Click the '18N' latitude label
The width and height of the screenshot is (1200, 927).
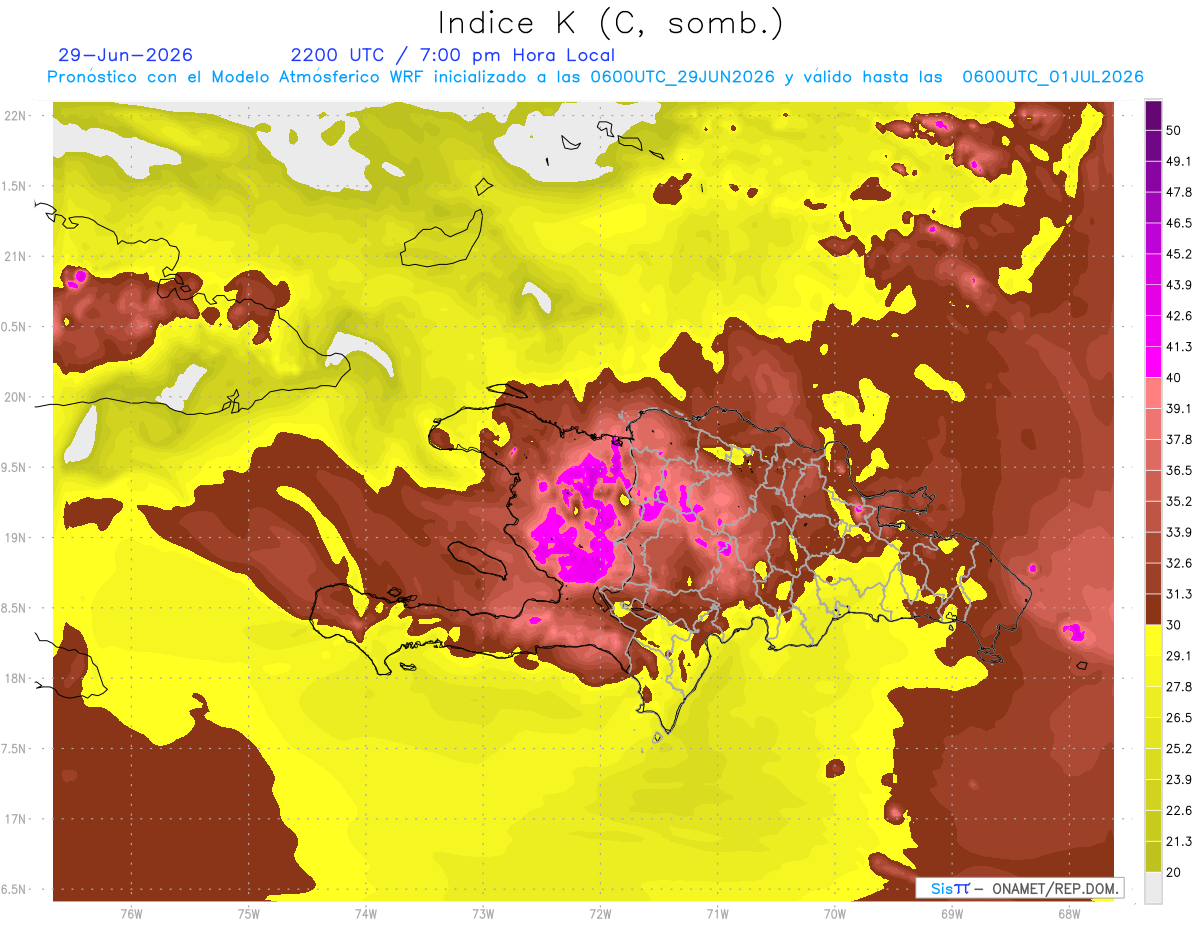pyautogui.click(x=16, y=678)
